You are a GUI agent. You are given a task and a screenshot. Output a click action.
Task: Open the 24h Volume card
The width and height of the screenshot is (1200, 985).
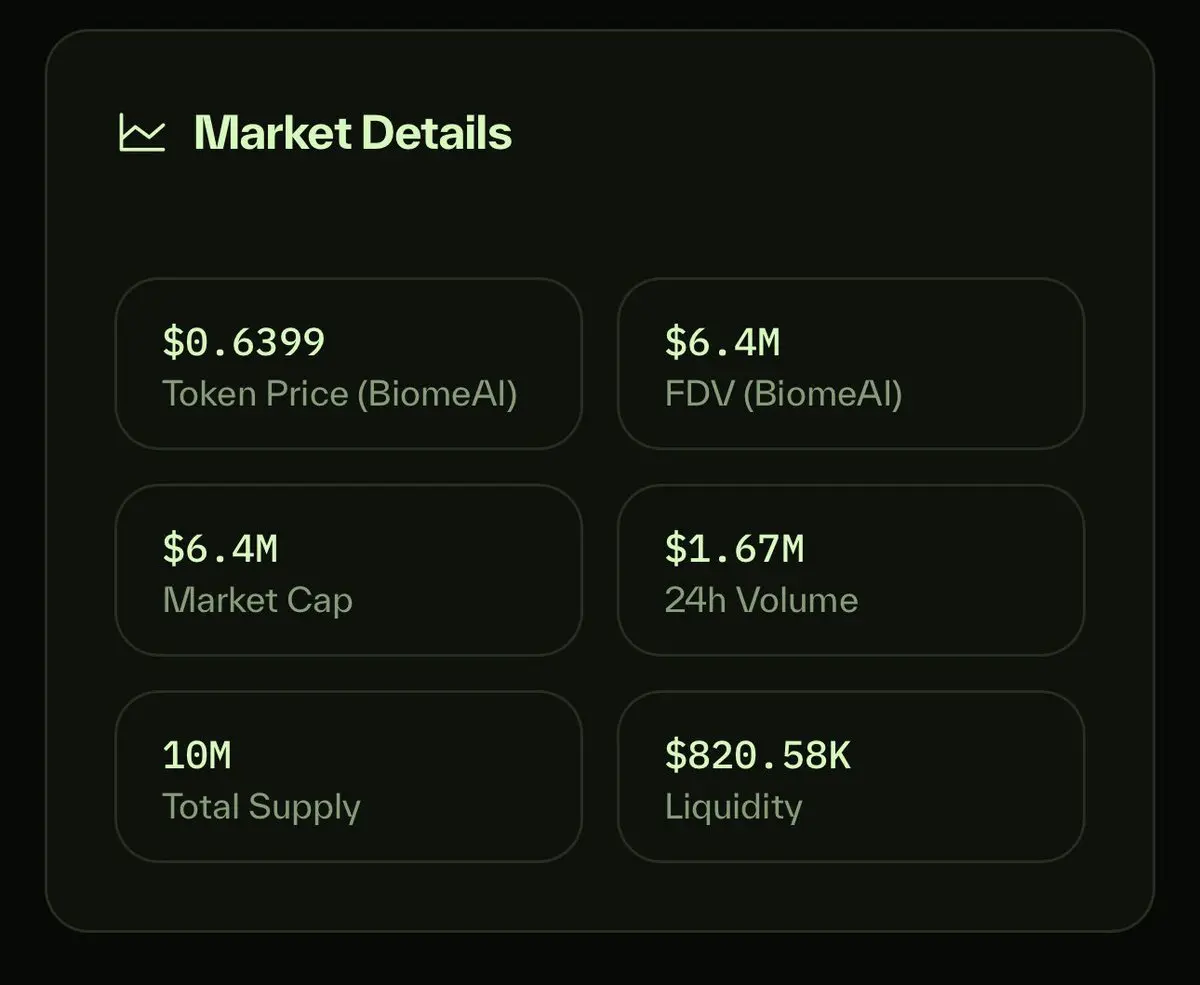pos(851,570)
